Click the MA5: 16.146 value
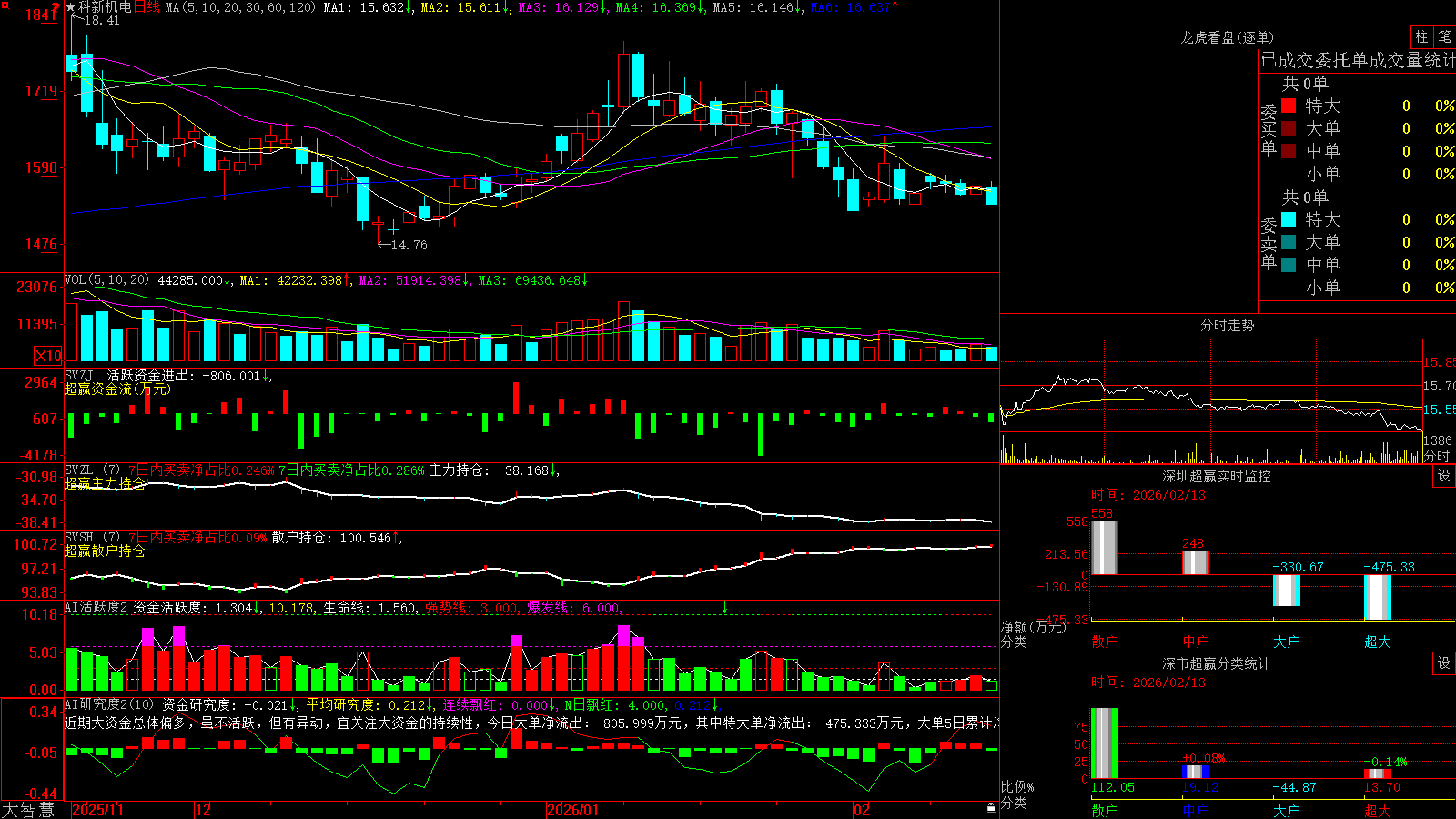This screenshot has height=819, width=1456. click(x=753, y=7)
